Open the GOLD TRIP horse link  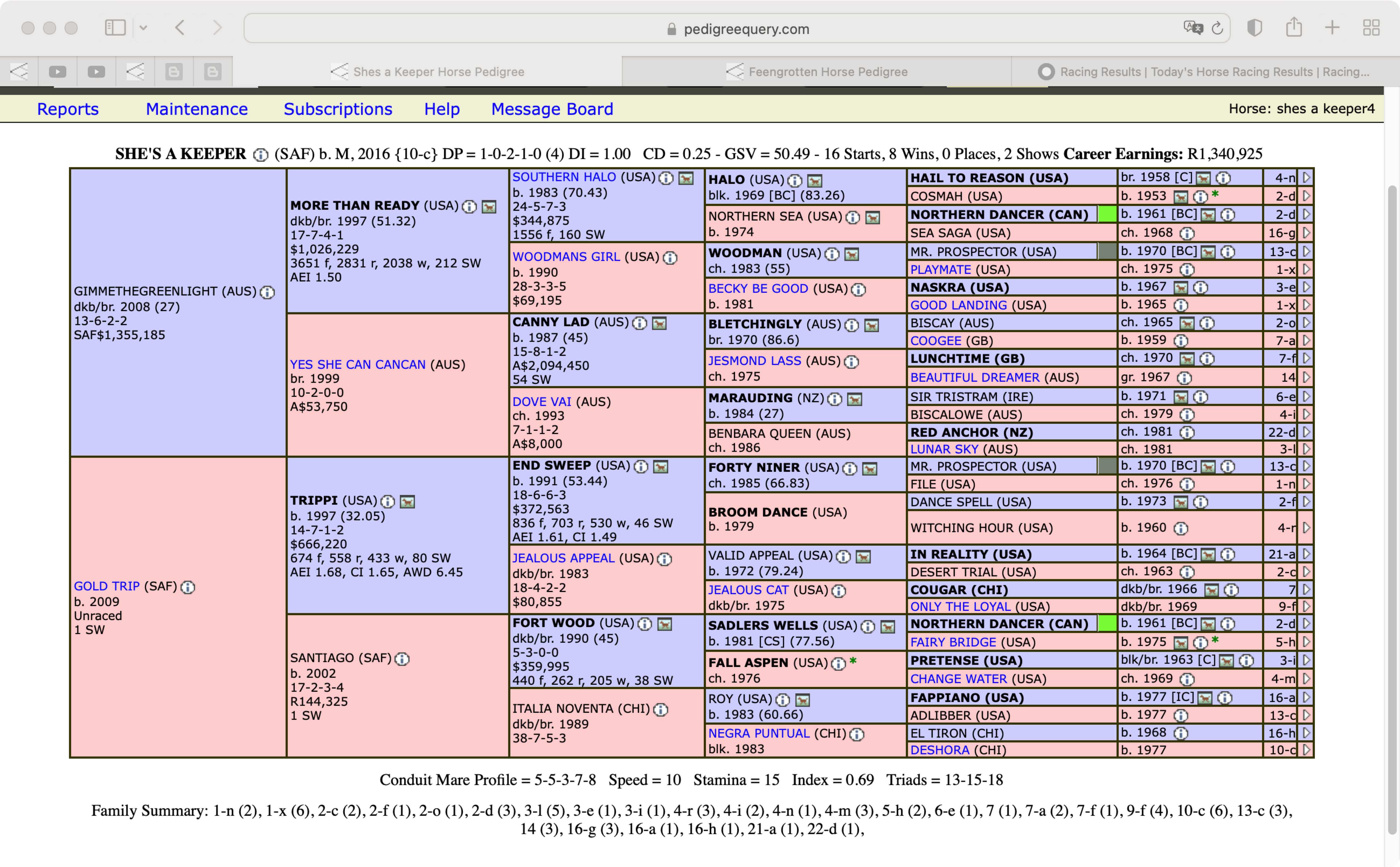click(x=107, y=586)
